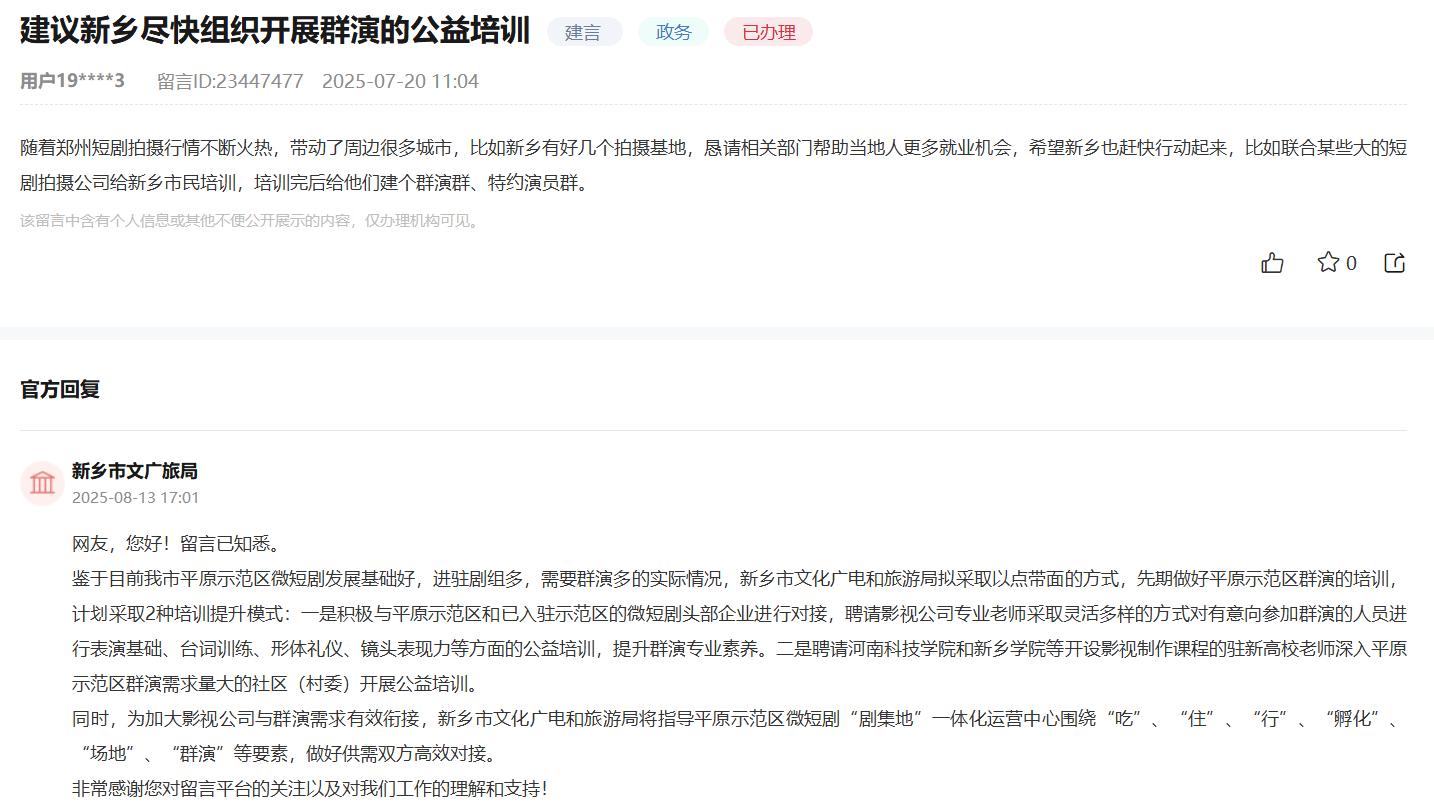Viewport: 1434px width, 803px height.
Task: Select the share icon next to the star
Action: (1394, 262)
